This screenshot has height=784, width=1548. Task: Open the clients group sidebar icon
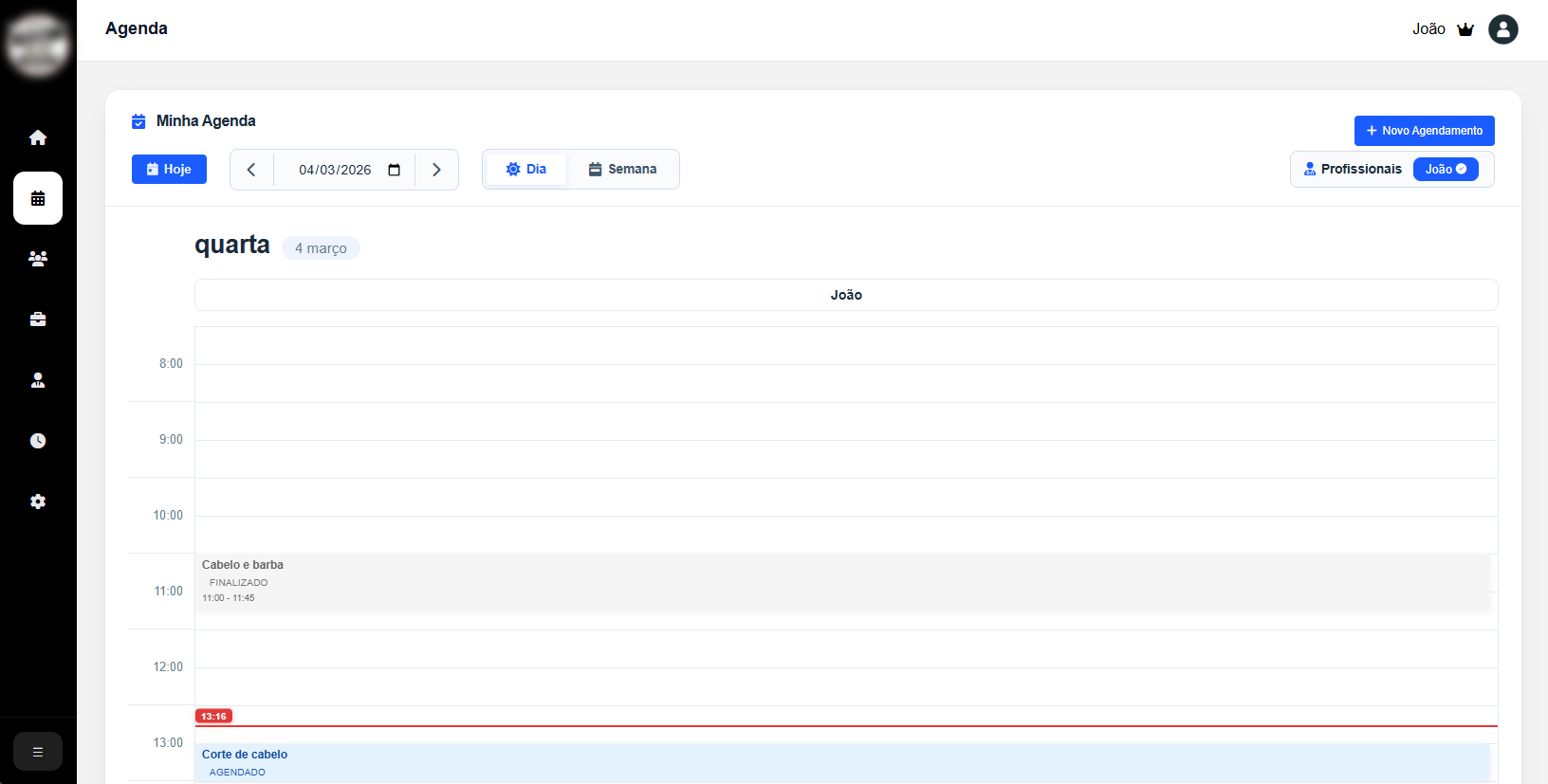(x=38, y=259)
